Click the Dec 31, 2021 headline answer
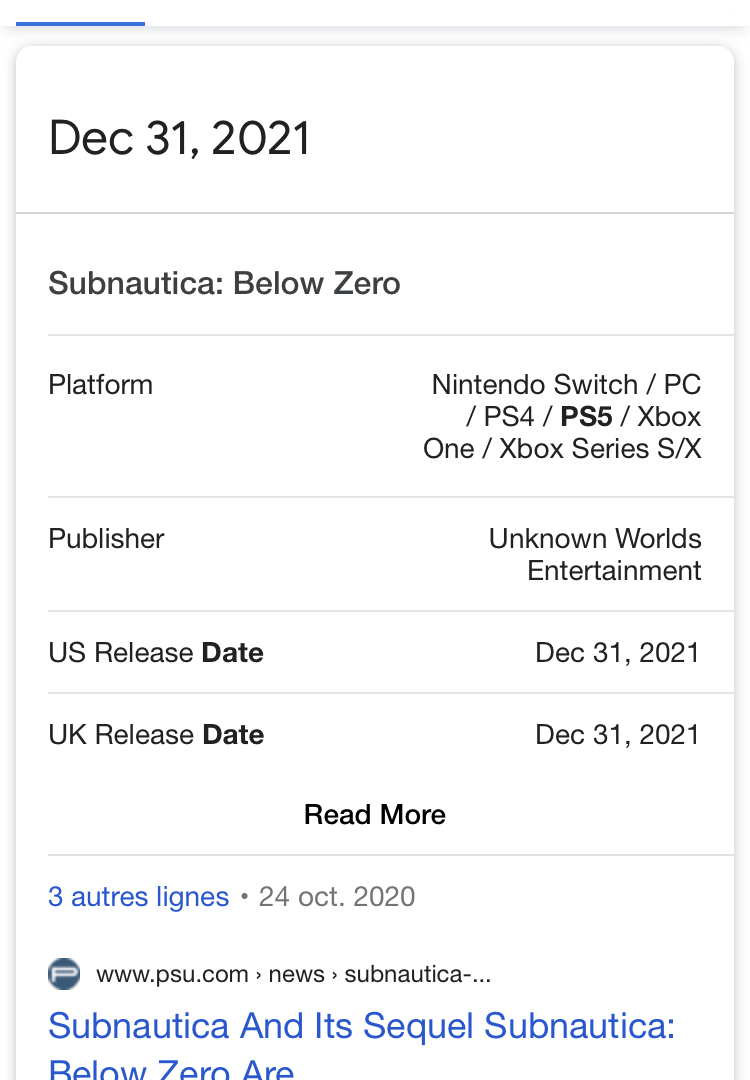The image size is (750, 1080). pyautogui.click(x=179, y=138)
